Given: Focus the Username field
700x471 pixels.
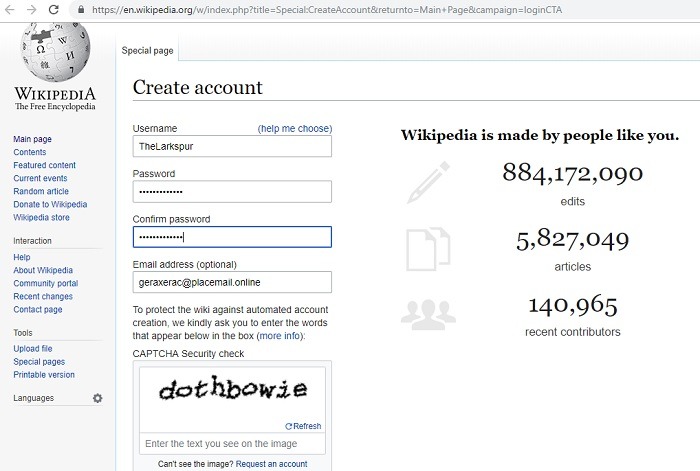Looking at the screenshot, I should pyautogui.click(x=232, y=146).
